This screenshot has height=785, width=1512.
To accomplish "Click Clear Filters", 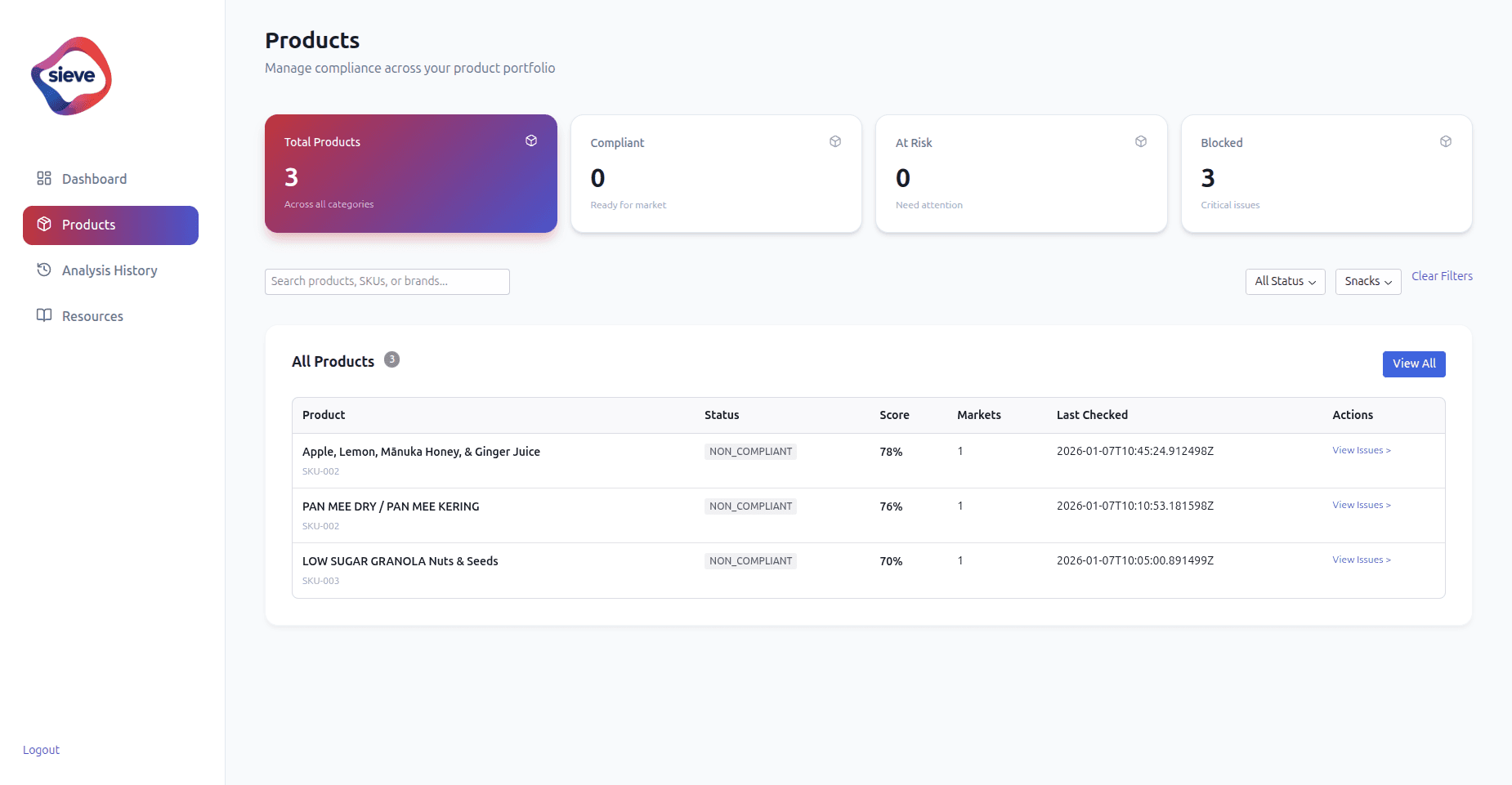I will (x=1442, y=275).
